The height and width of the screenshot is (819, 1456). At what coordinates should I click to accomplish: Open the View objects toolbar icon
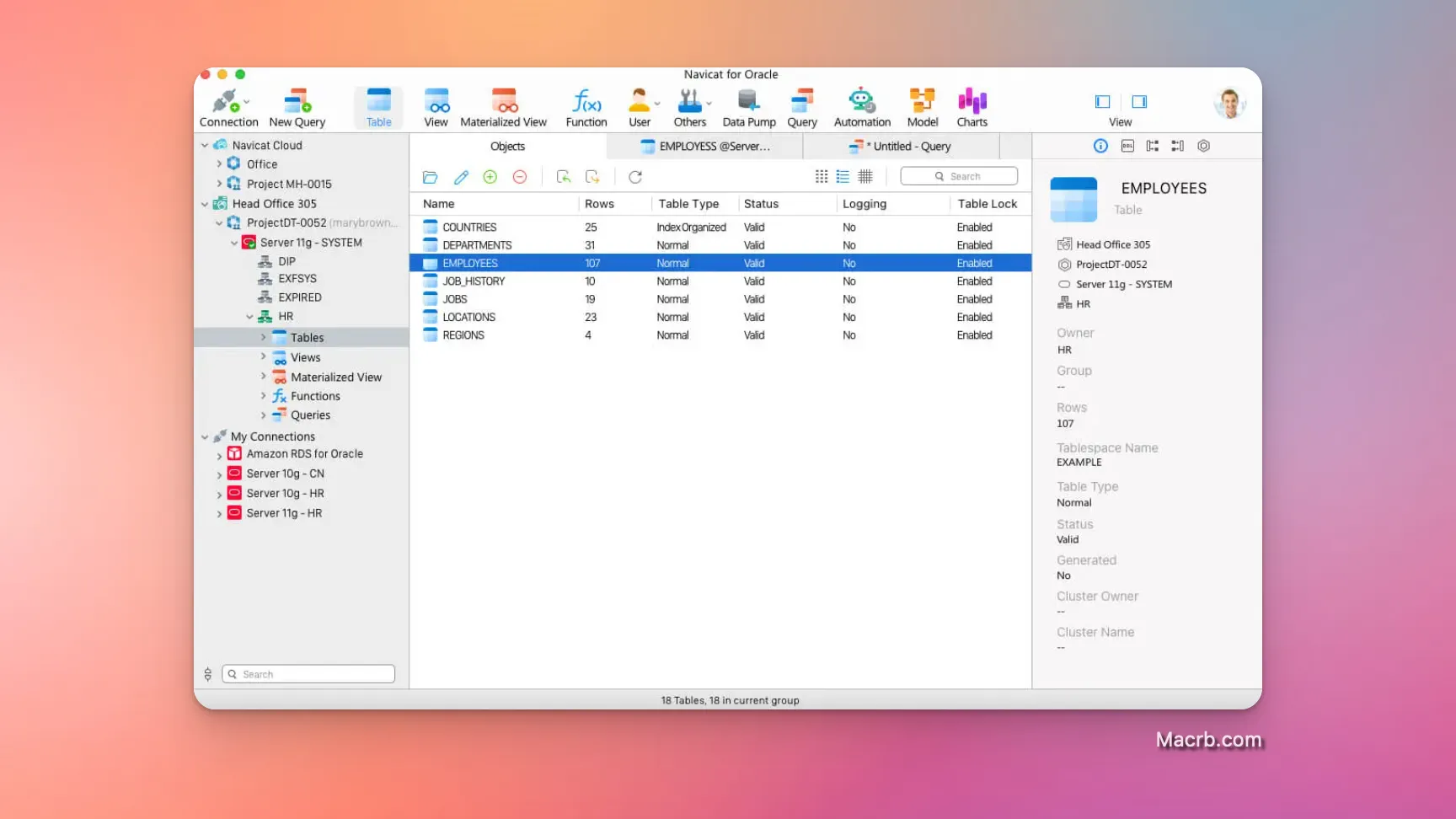click(436, 108)
